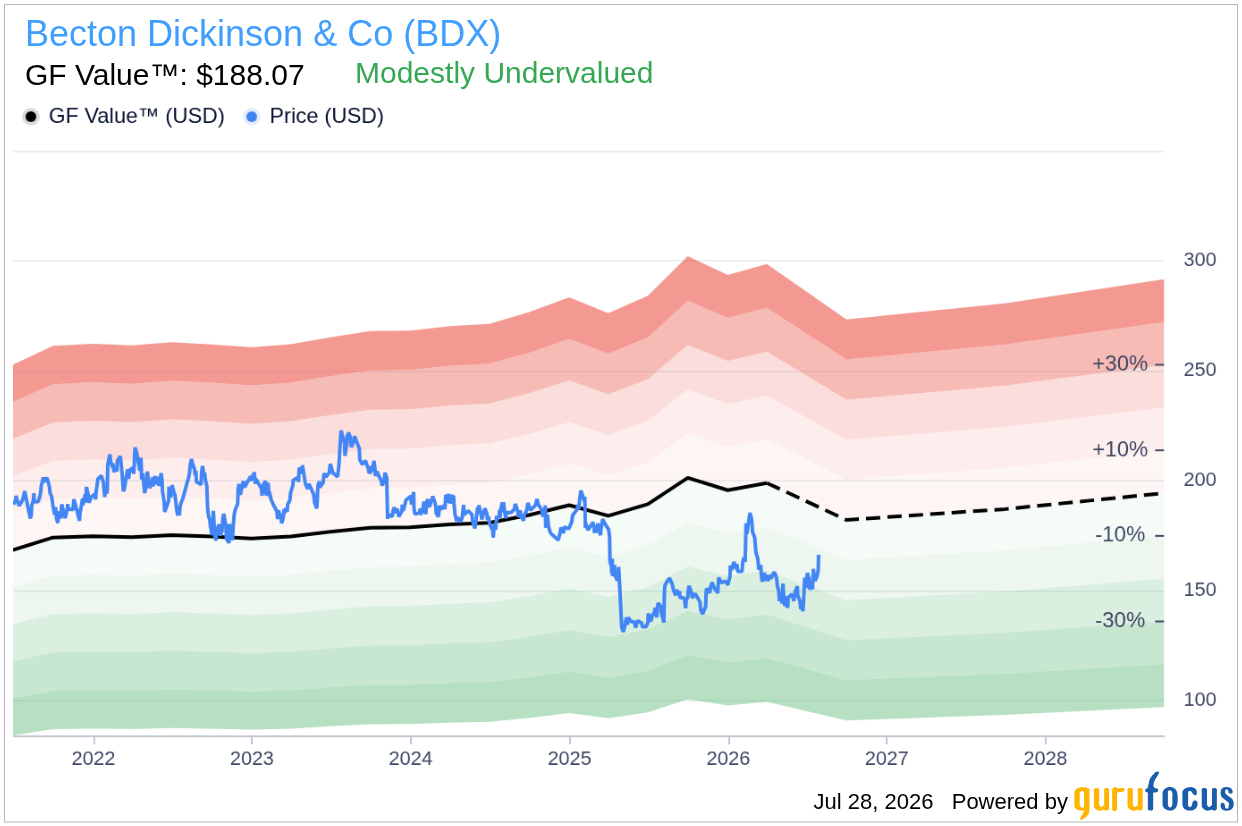The image size is (1242, 826).
Task: Select the 2028 x-axis label
Action: pos(1045,758)
